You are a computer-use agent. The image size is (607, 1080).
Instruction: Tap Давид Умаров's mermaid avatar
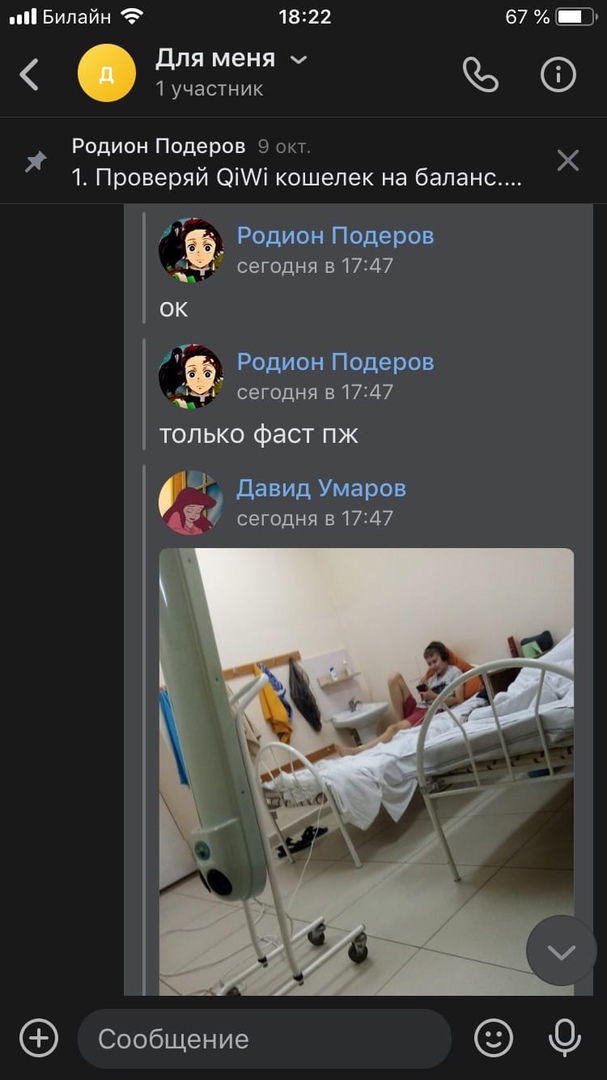tap(191, 503)
